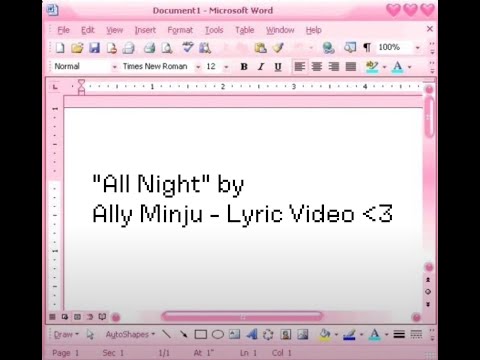Run Spelling and Grammar check

tap(188, 47)
